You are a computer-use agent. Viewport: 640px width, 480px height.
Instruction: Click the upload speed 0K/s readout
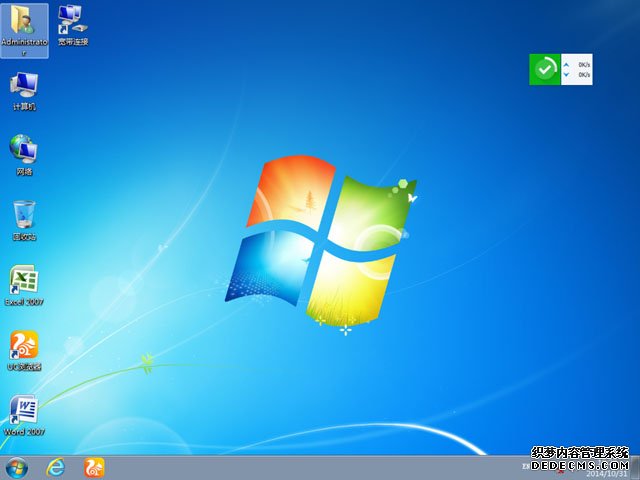pyautogui.click(x=584, y=65)
